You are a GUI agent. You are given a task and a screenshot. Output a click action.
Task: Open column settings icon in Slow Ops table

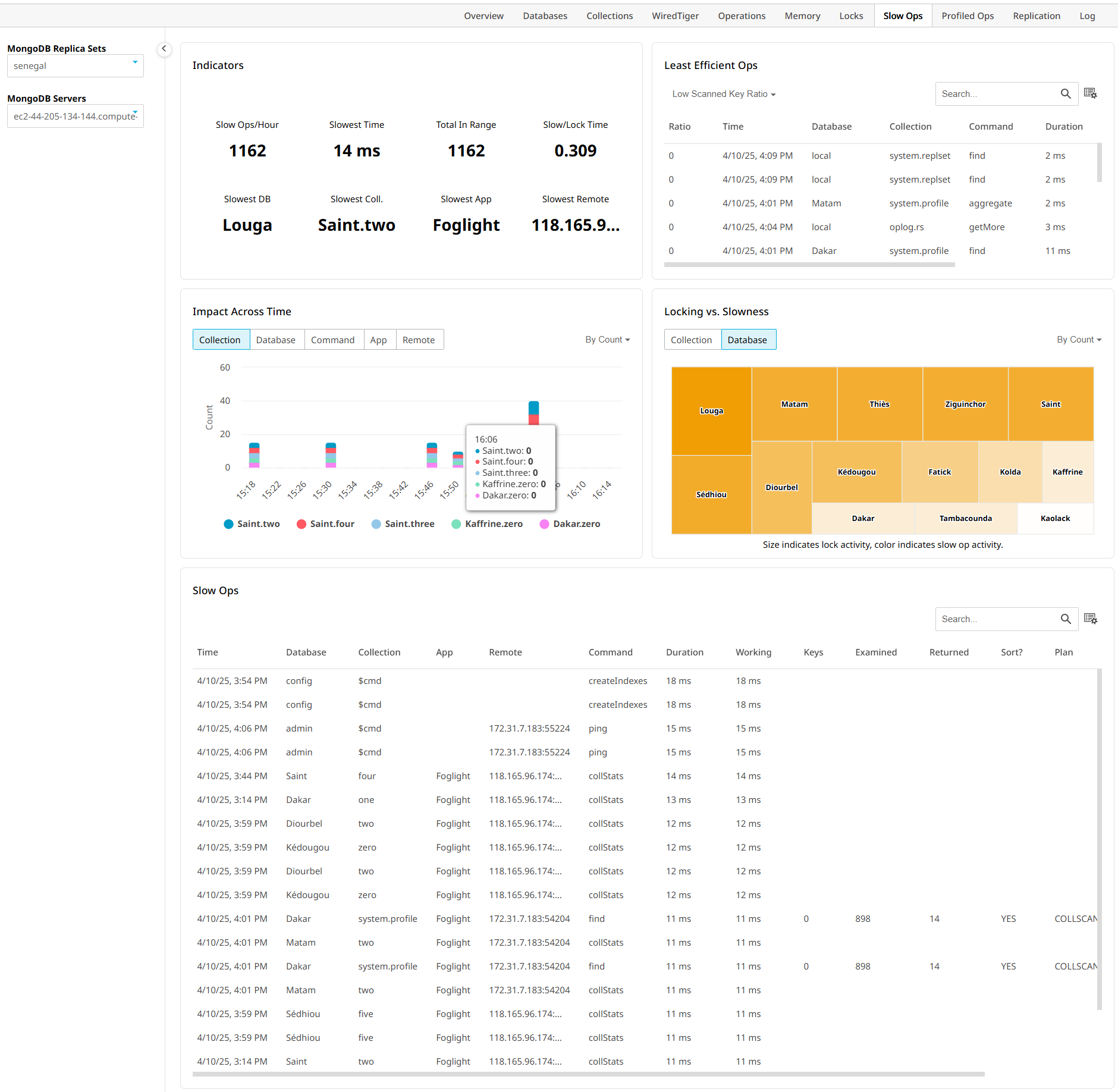coord(1090,619)
